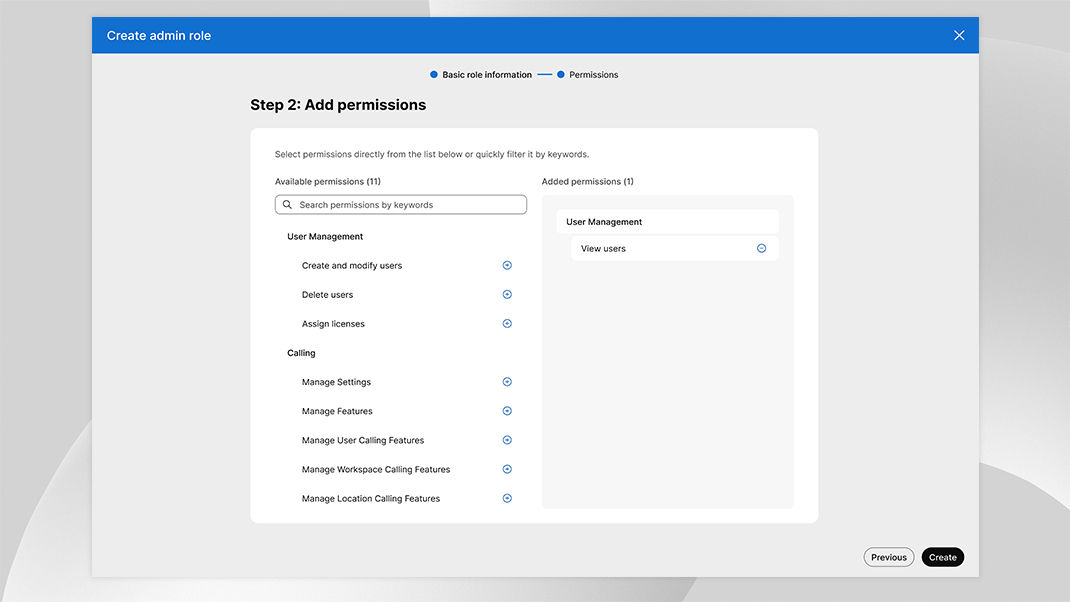Image resolution: width=1070 pixels, height=602 pixels.
Task: Go to Basic role information step
Action: click(486, 75)
